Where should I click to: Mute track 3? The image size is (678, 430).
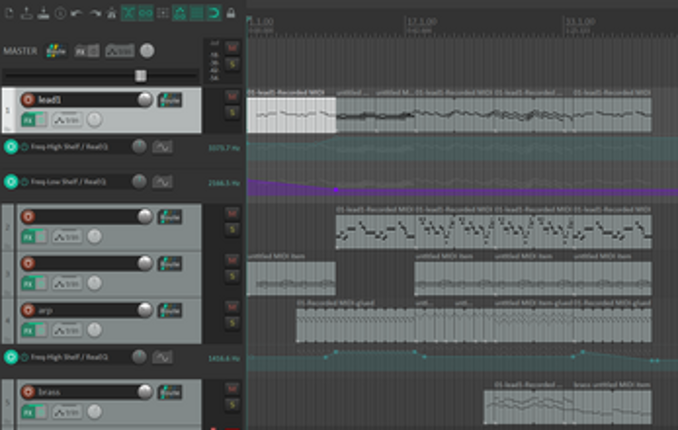[x=232, y=260]
